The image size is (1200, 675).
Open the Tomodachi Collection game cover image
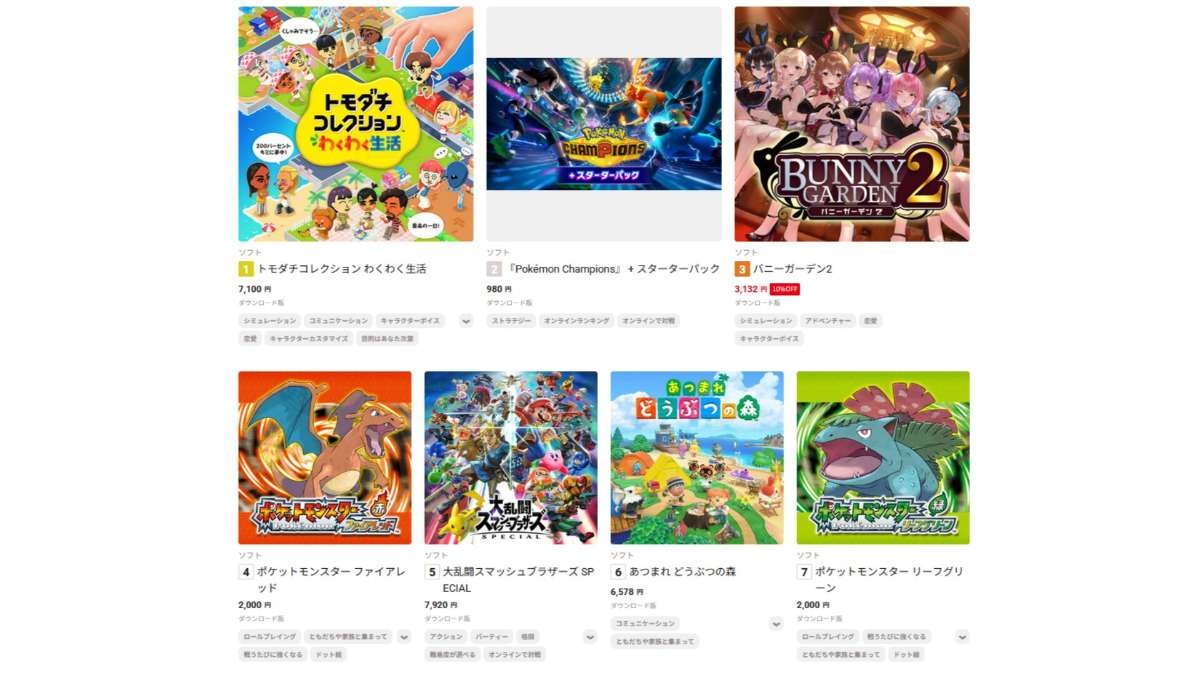pos(356,124)
